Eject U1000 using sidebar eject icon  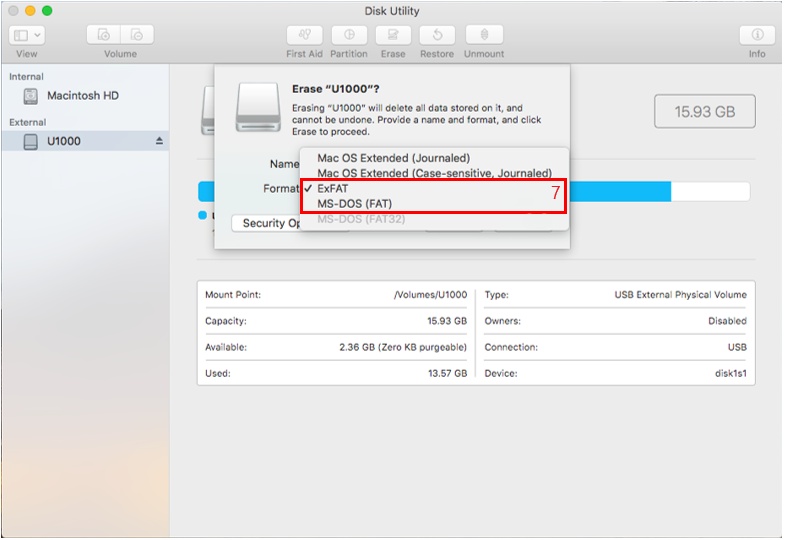[x=158, y=142]
